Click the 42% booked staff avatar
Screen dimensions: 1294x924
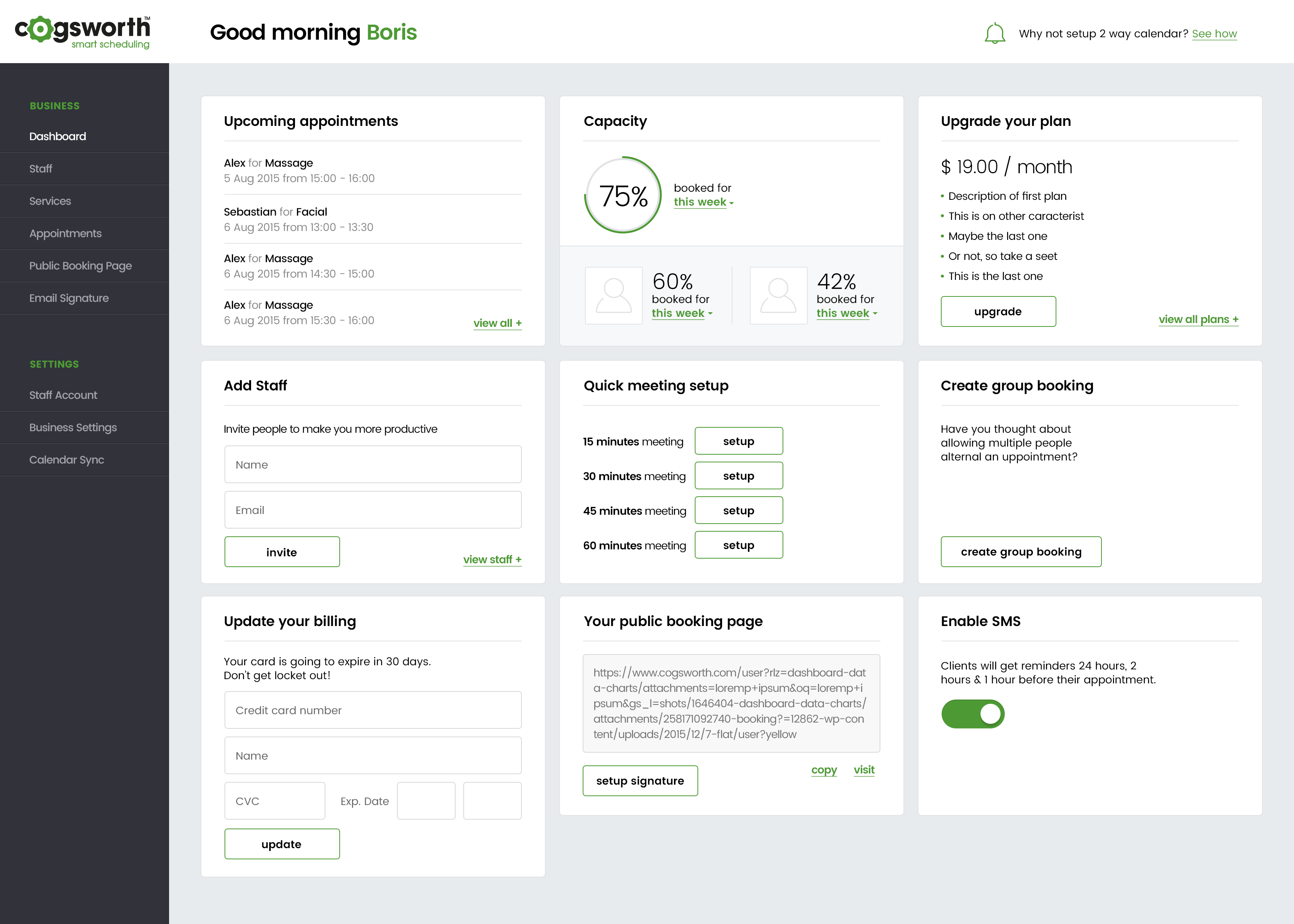(x=778, y=295)
